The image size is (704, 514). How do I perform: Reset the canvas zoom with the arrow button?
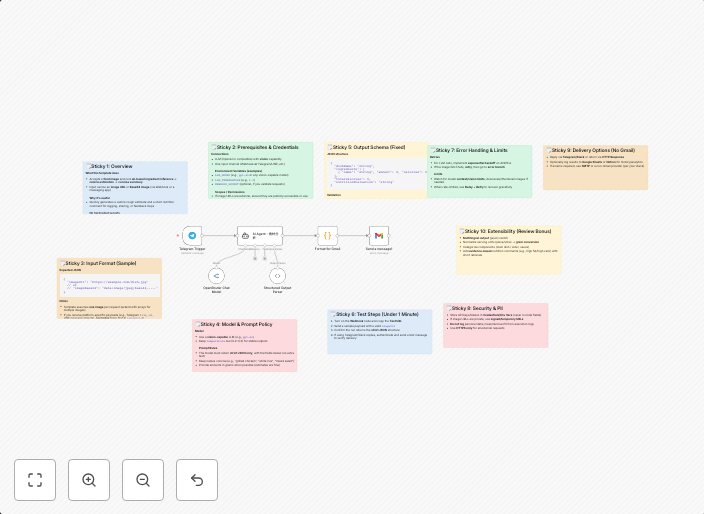tap(197, 480)
